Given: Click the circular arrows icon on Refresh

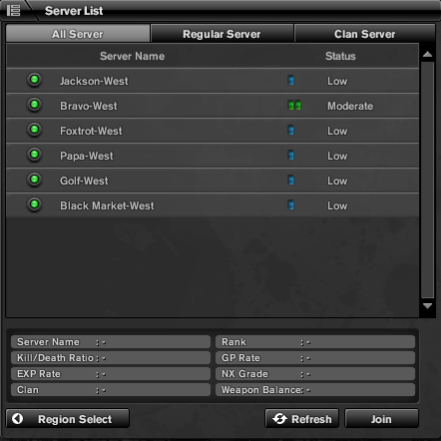Looking at the screenshot, I should (279, 419).
